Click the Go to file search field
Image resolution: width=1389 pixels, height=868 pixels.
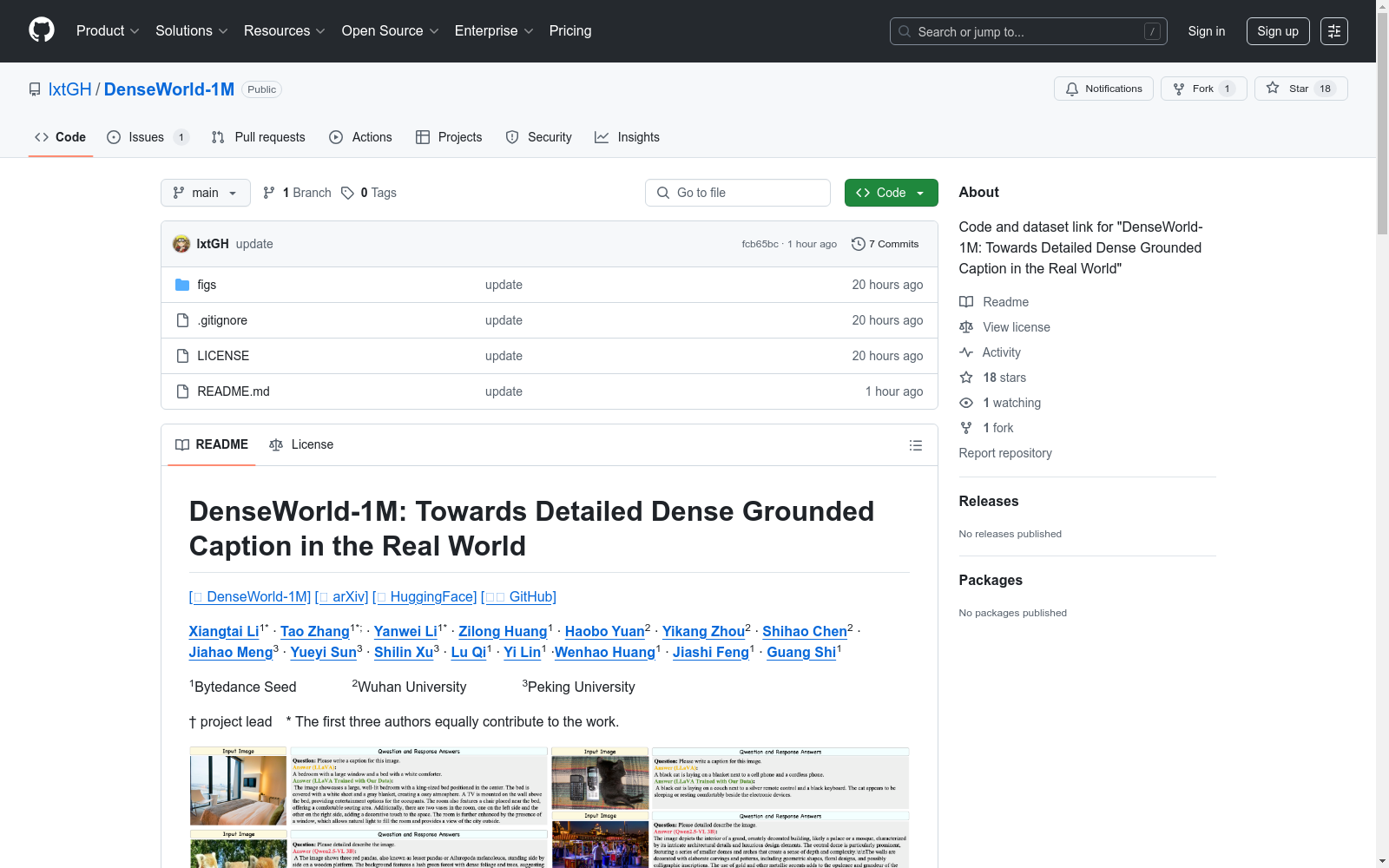click(x=738, y=193)
